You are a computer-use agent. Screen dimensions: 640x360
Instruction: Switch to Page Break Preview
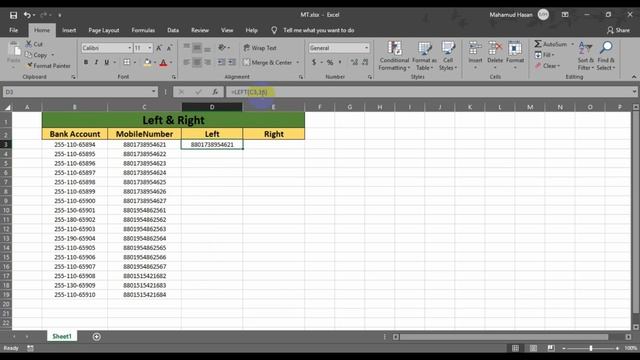coord(551,348)
